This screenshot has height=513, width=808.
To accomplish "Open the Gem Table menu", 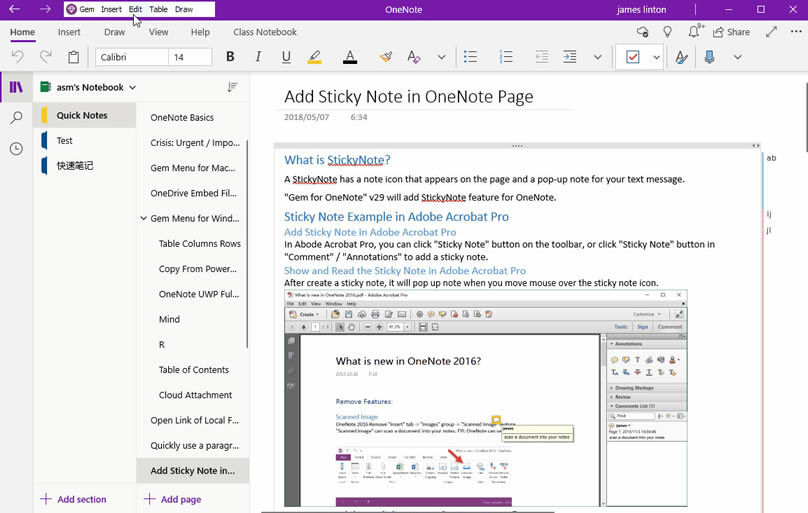I will 158,9.
